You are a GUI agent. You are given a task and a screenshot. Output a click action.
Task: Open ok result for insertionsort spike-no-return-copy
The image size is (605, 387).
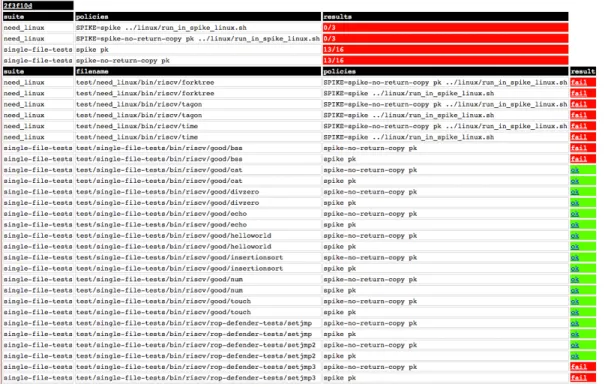point(575,257)
